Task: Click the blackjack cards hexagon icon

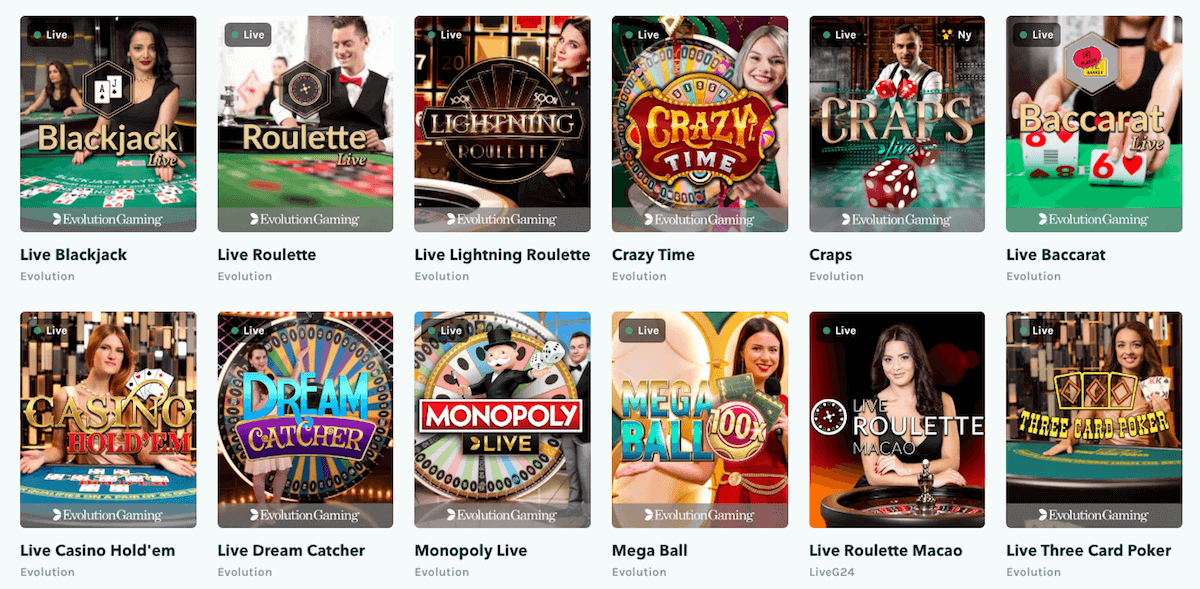Action: click(x=107, y=91)
